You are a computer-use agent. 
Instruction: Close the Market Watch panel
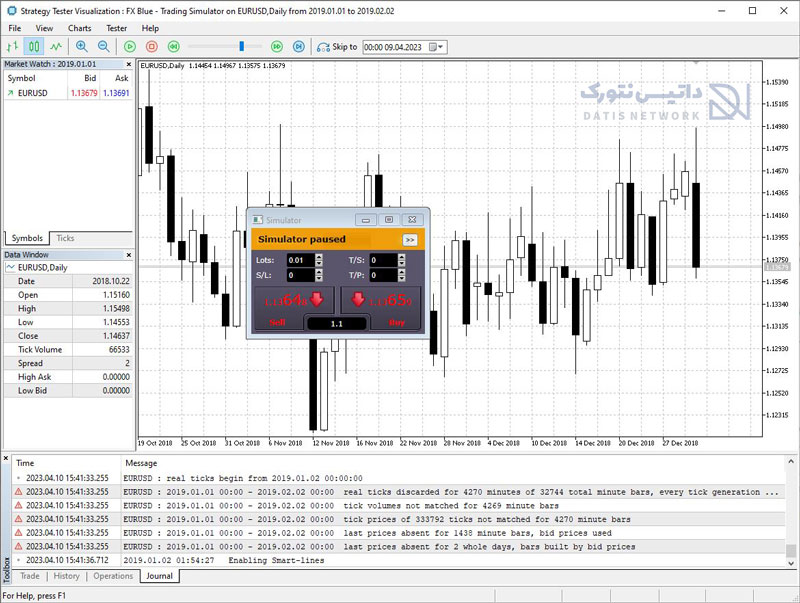point(129,64)
